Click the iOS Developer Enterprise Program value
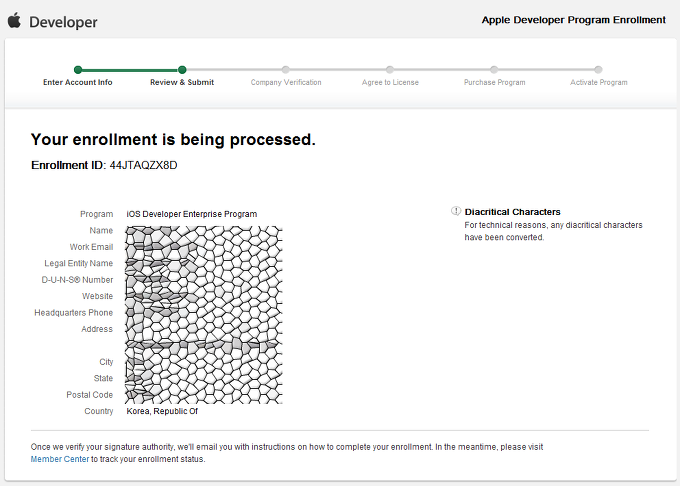Viewport: 680px width, 486px height. 192,214
